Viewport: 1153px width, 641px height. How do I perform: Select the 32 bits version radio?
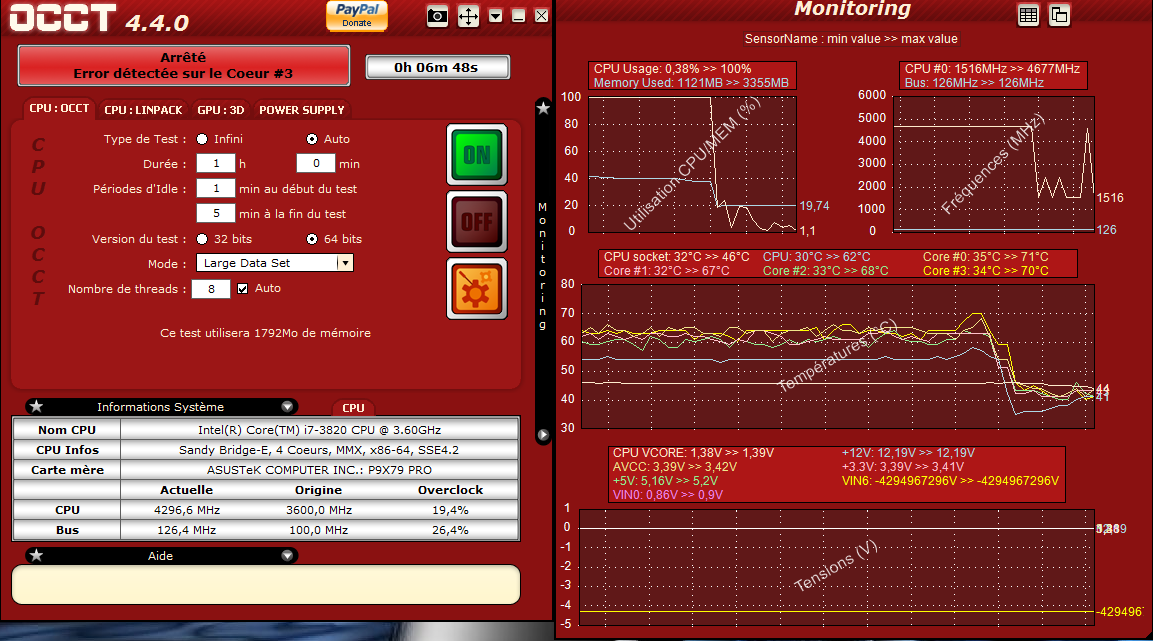(203, 239)
